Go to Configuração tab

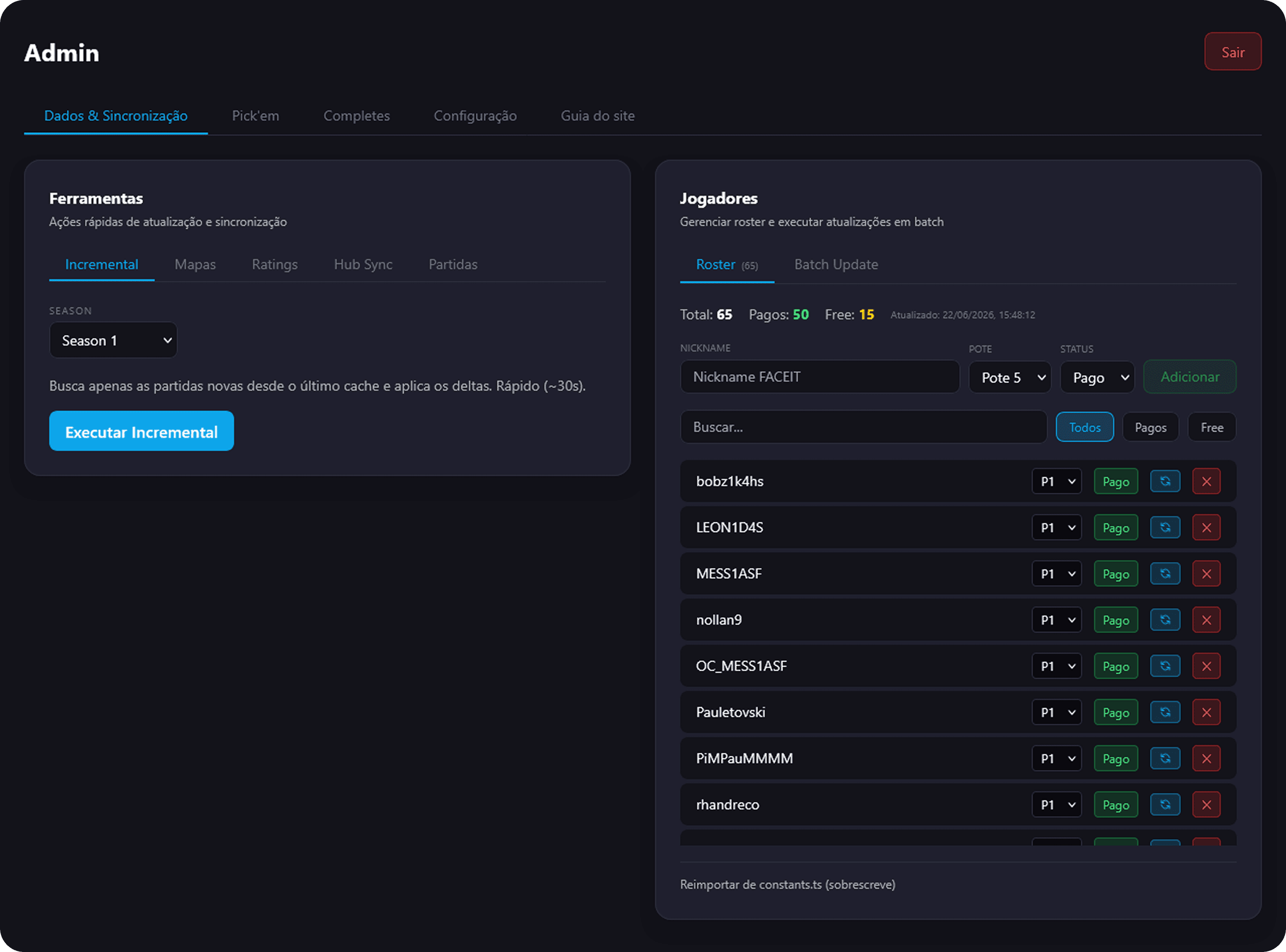pyautogui.click(x=475, y=115)
